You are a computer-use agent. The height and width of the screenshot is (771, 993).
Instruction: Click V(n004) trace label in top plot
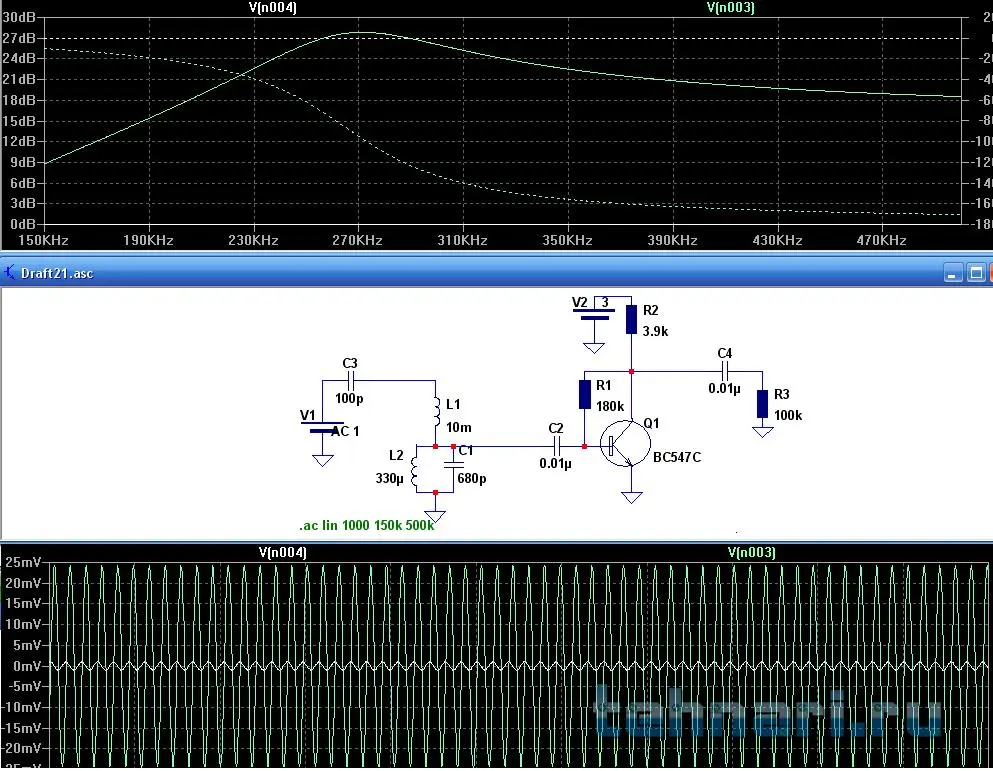[x=272, y=8]
